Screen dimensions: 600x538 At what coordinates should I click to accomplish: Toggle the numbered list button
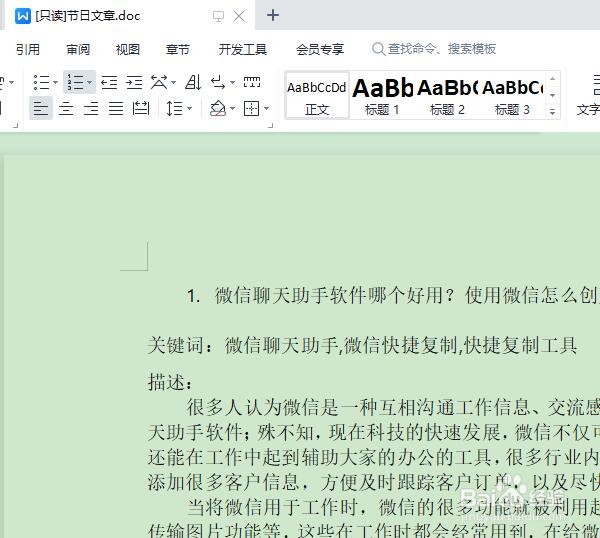point(75,82)
